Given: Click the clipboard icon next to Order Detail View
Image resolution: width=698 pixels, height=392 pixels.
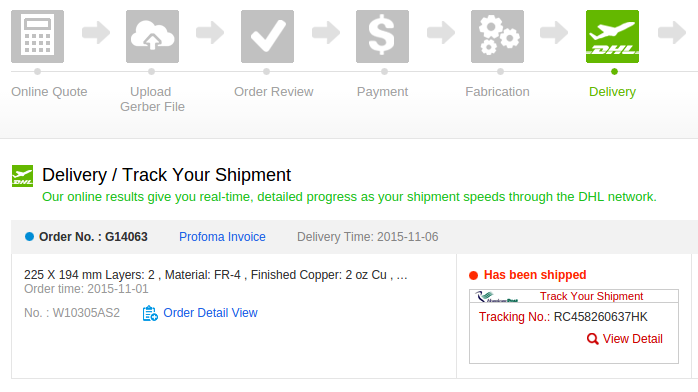Looking at the screenshot, I should pos(150,313).
